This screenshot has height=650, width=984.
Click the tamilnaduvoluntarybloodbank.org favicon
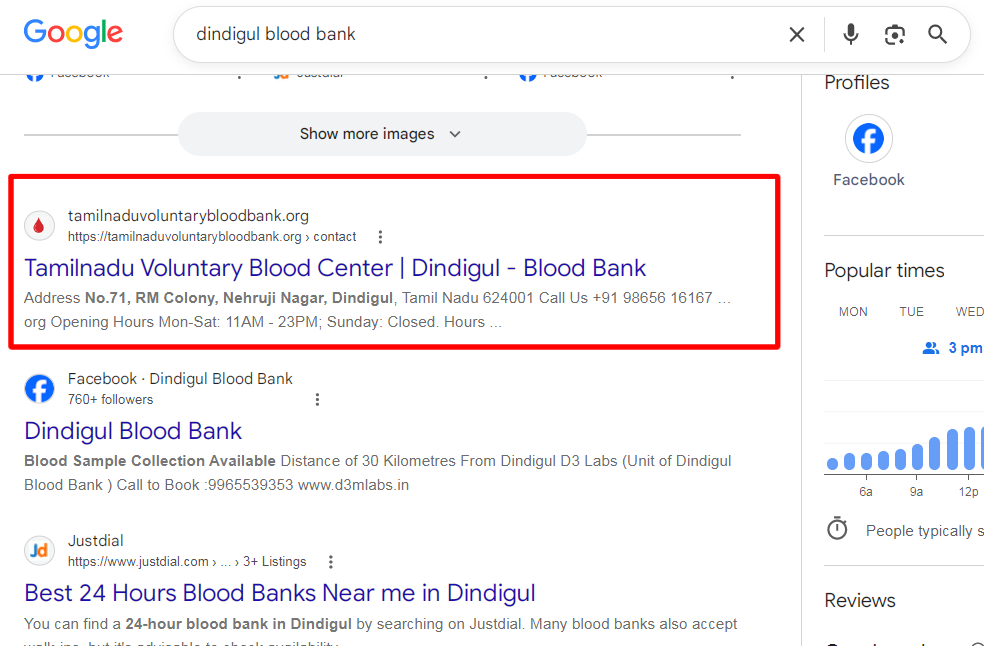pyautogui.click(x=39, y=226)
